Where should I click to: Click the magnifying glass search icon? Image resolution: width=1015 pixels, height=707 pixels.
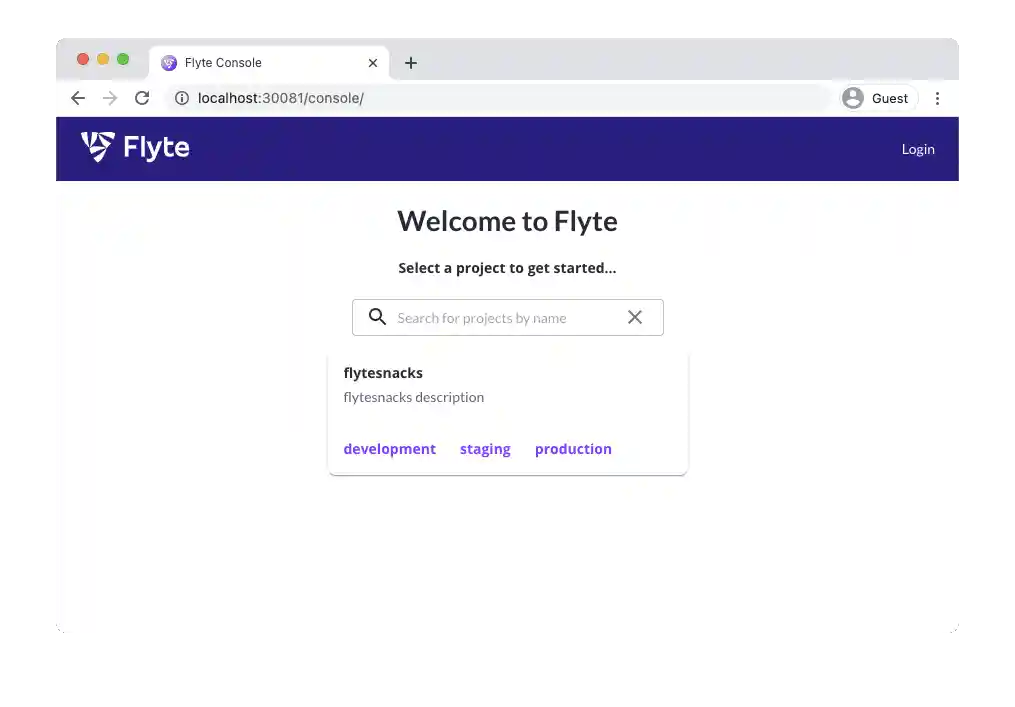pos(377,316)
